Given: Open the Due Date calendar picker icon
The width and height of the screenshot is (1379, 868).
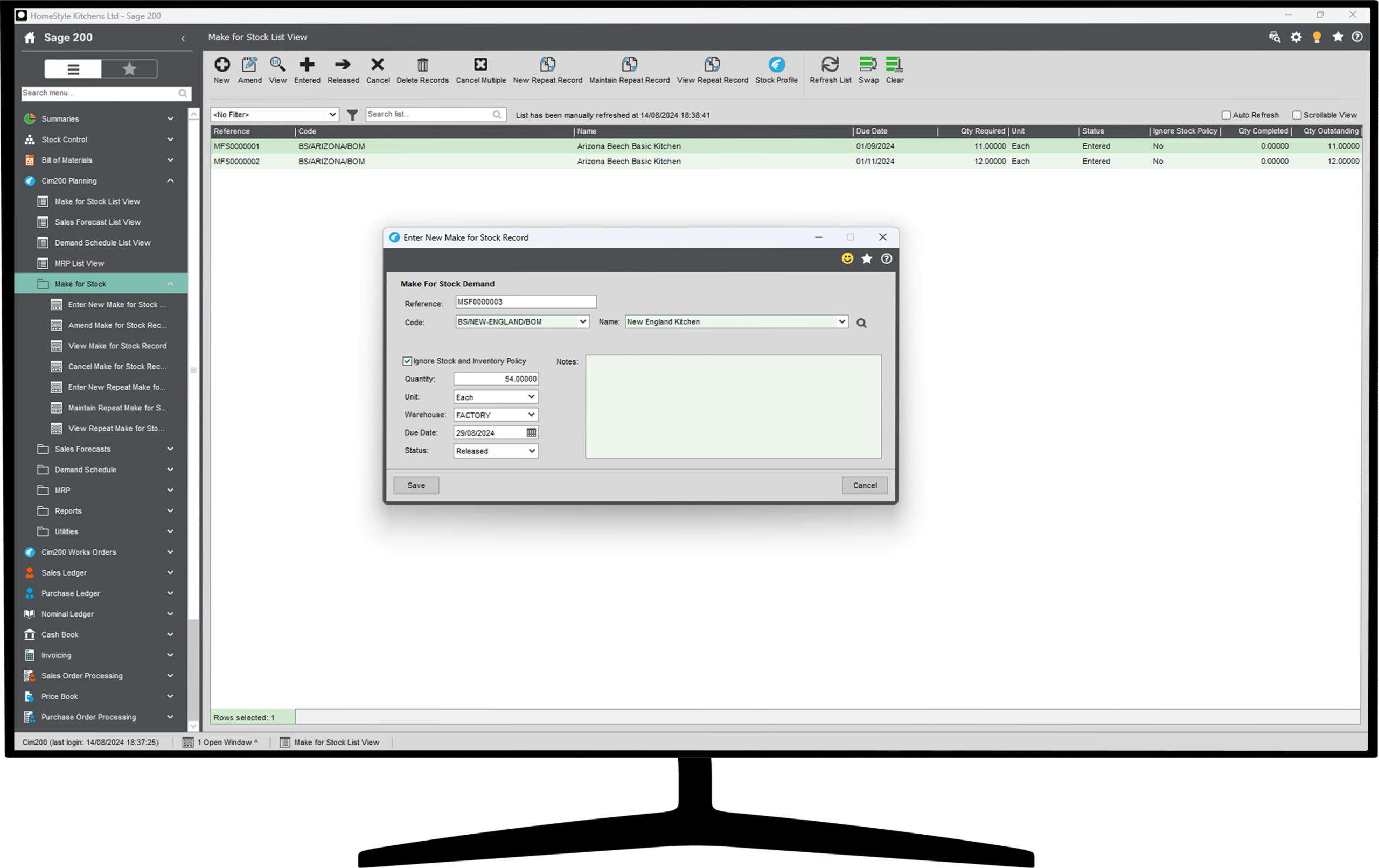Looking at the screenshot, I should pyautogui.click(x=532, y=433).
